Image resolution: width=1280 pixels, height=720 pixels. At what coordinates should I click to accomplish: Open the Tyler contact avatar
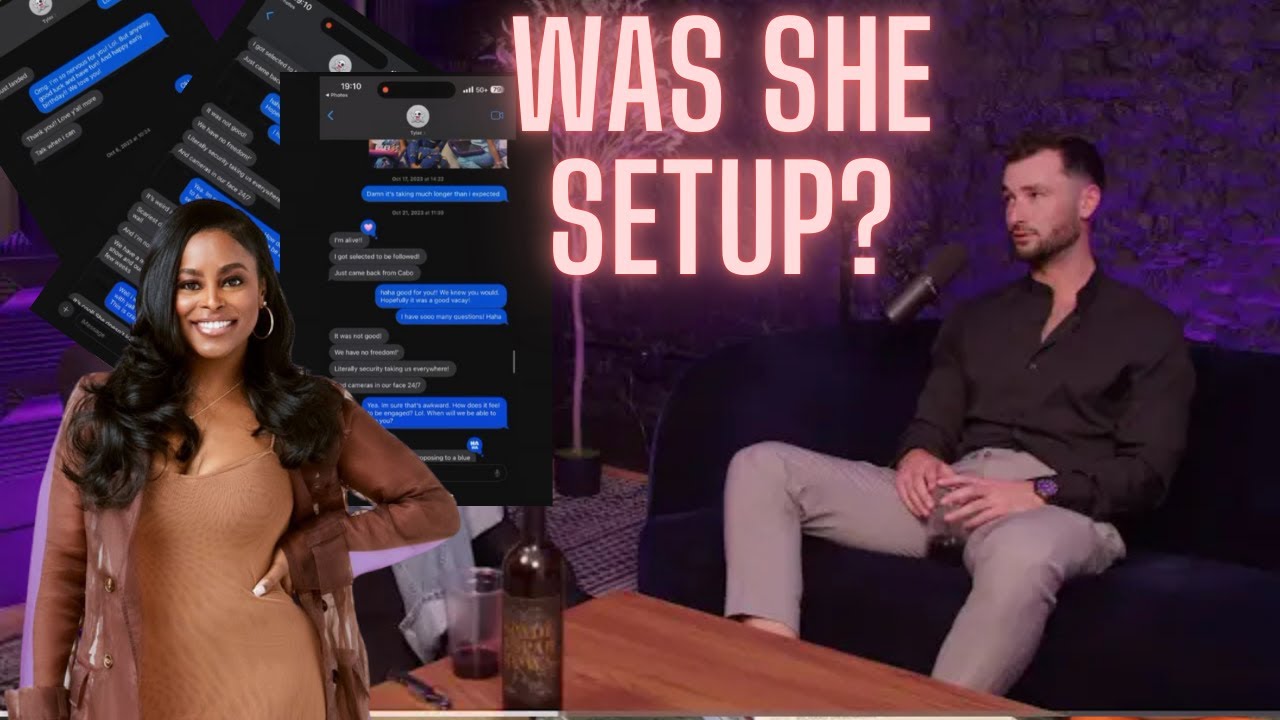(418, 116)
